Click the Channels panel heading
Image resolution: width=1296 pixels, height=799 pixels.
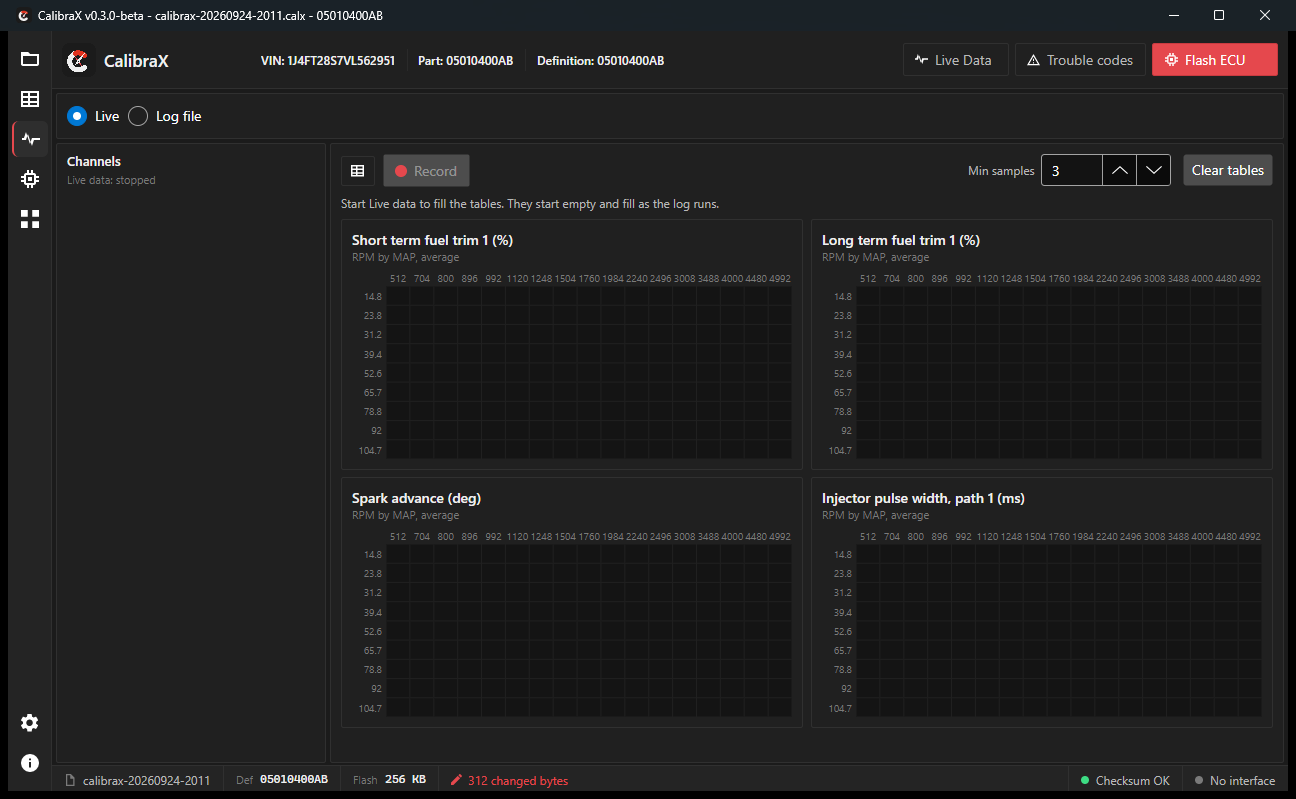pos(94,161)
